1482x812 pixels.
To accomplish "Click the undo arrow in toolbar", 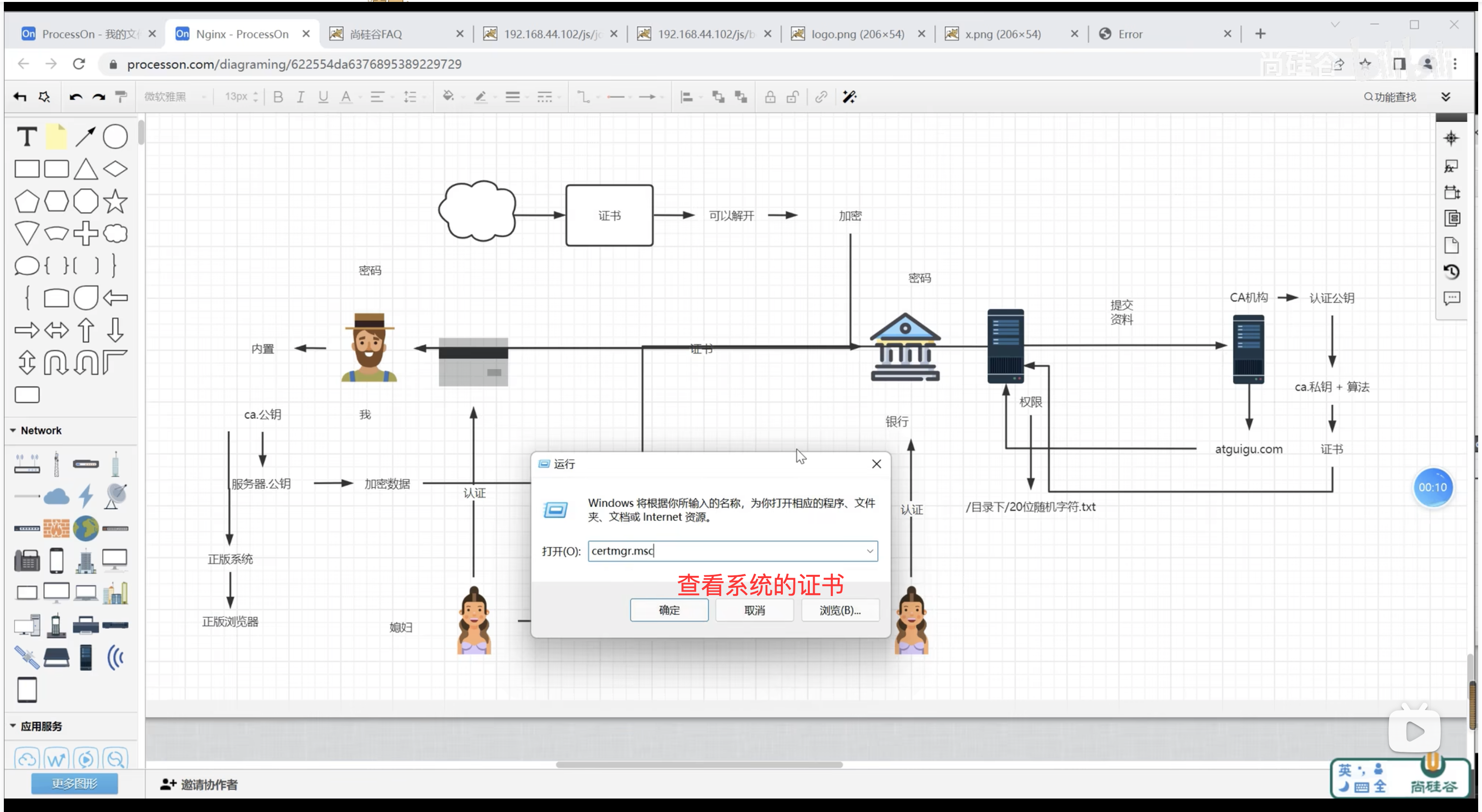I will [x=76, y=97].
